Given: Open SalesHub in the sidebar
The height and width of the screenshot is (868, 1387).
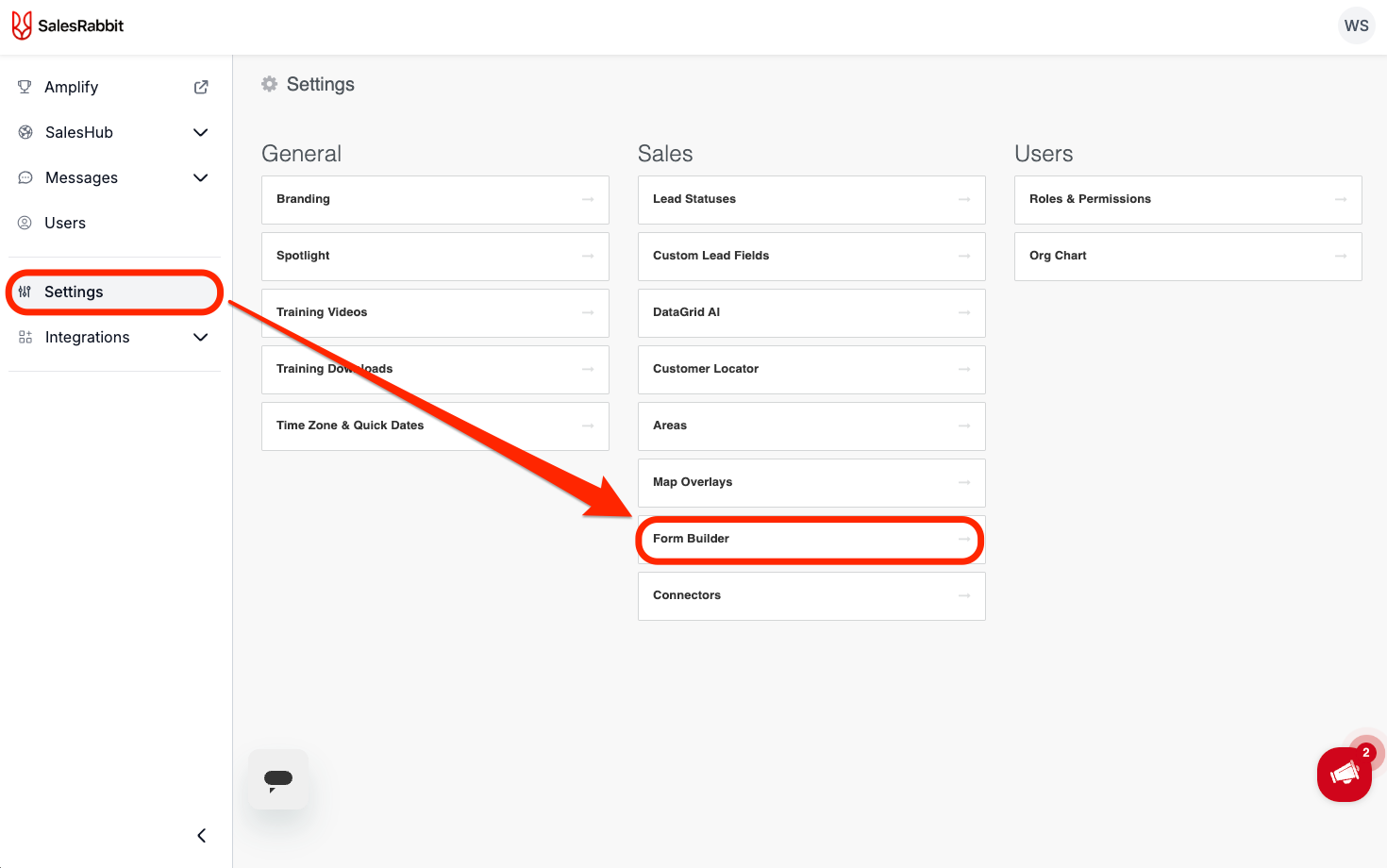Looking at the screenshot, I should click(x=115, y=132).
